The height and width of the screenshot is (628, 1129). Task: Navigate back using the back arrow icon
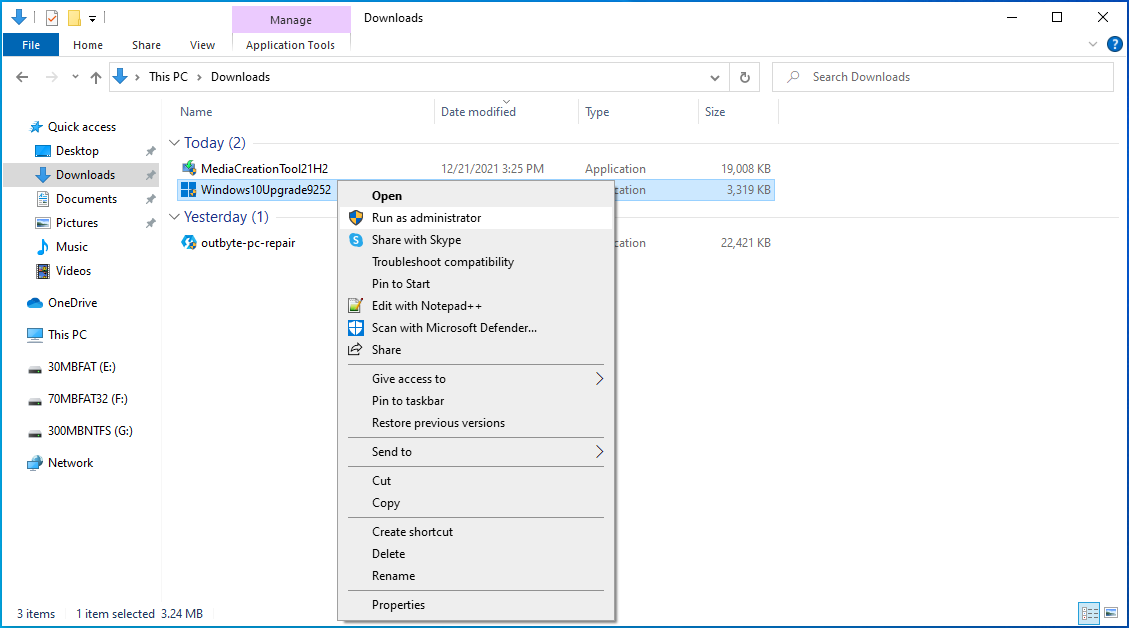tap(22, 76)
